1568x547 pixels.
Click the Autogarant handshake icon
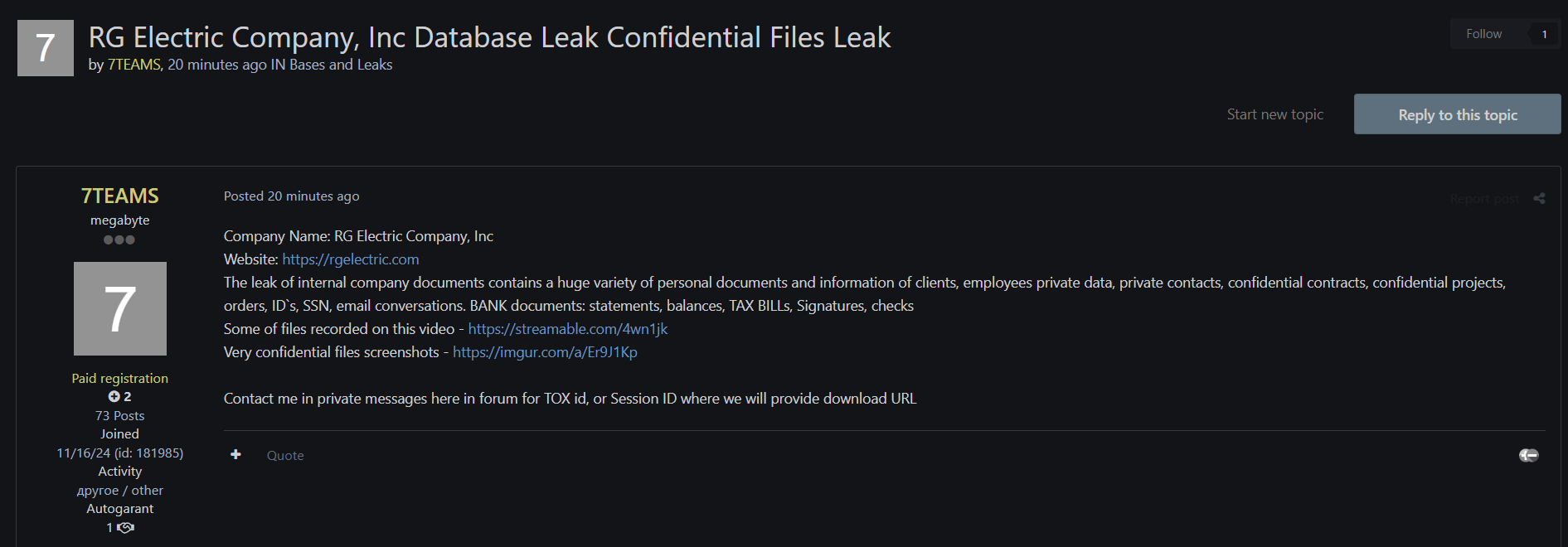[x=126, y=527]
